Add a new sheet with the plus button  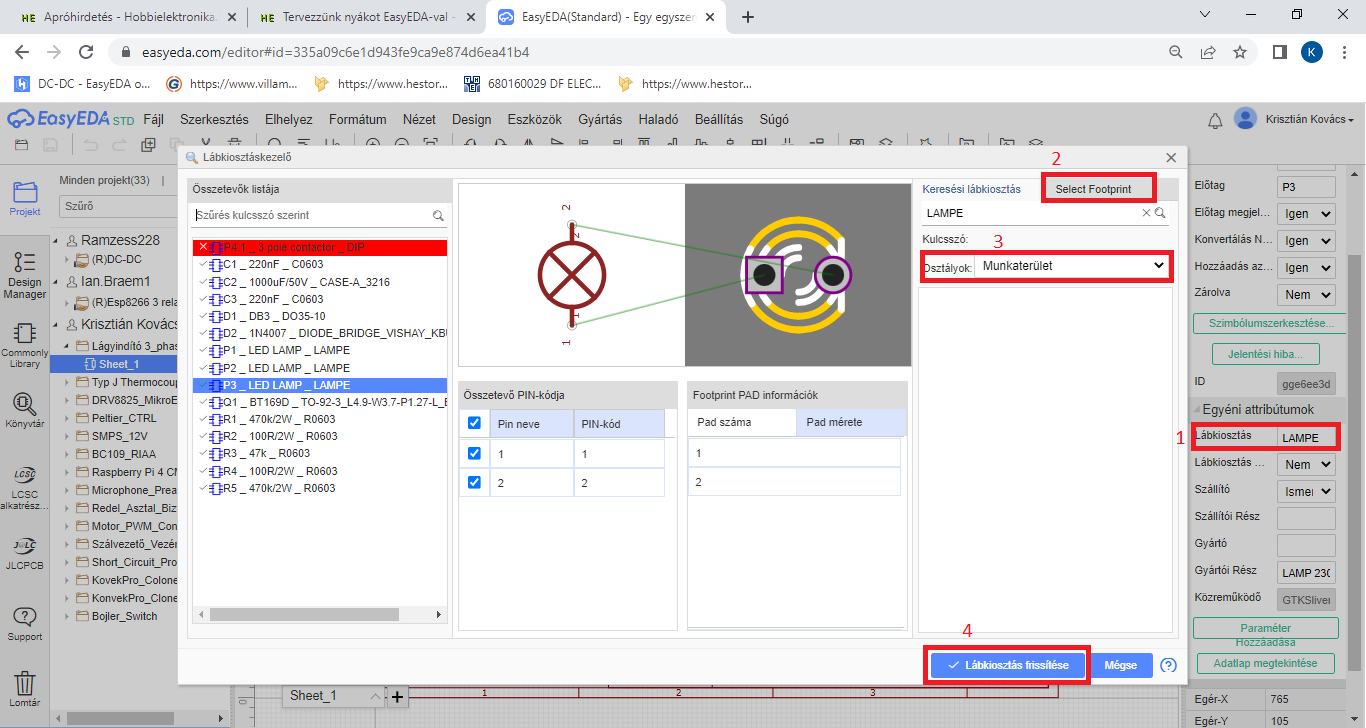pyautogui.click(x=397, y=695)
